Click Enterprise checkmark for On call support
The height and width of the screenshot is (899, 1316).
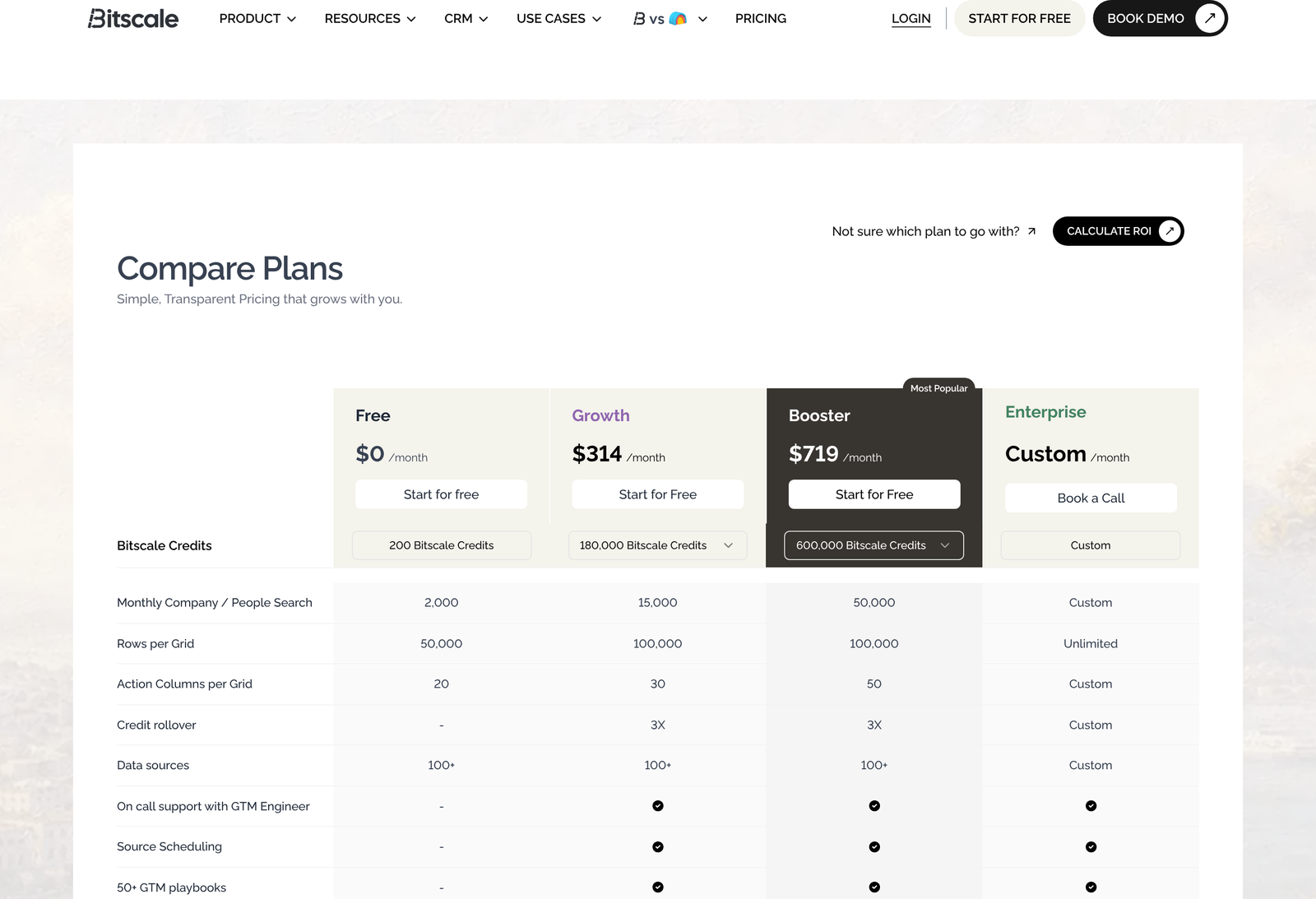coord(1091,806)
